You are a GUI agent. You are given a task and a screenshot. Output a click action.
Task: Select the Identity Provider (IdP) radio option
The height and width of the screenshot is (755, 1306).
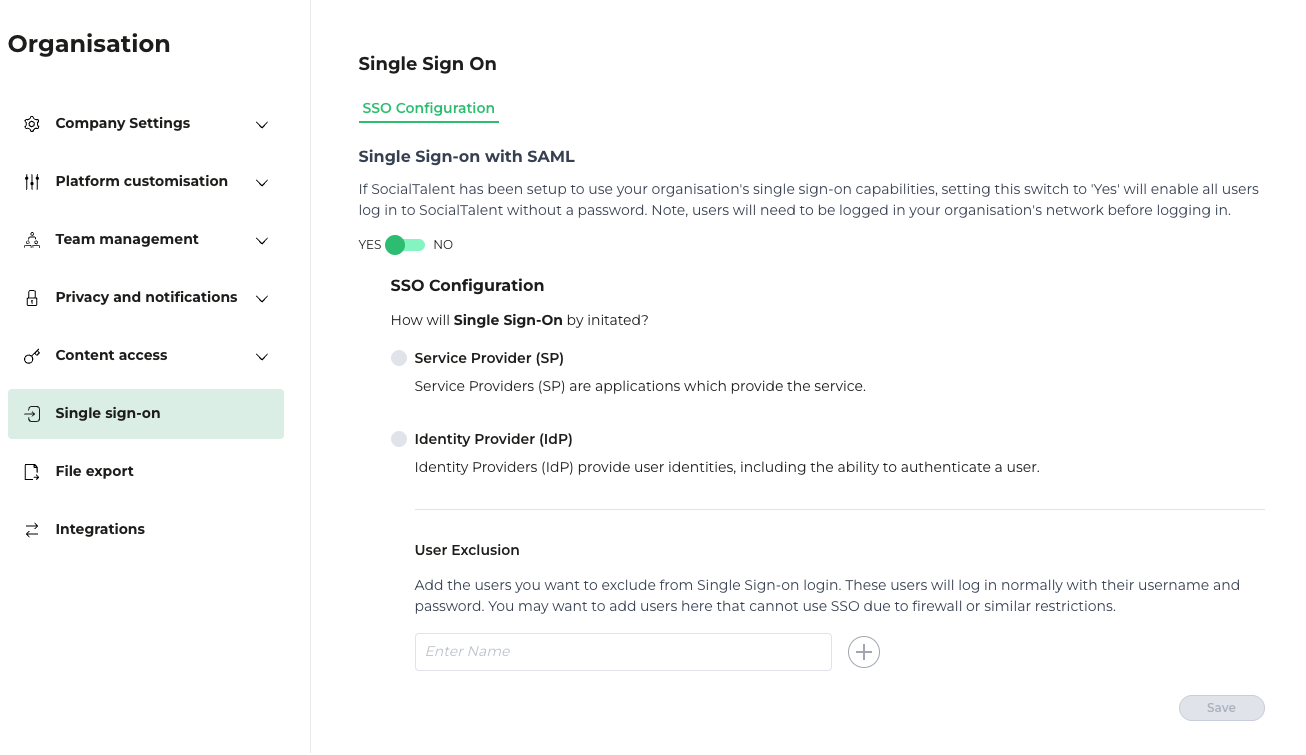(399, 439)
